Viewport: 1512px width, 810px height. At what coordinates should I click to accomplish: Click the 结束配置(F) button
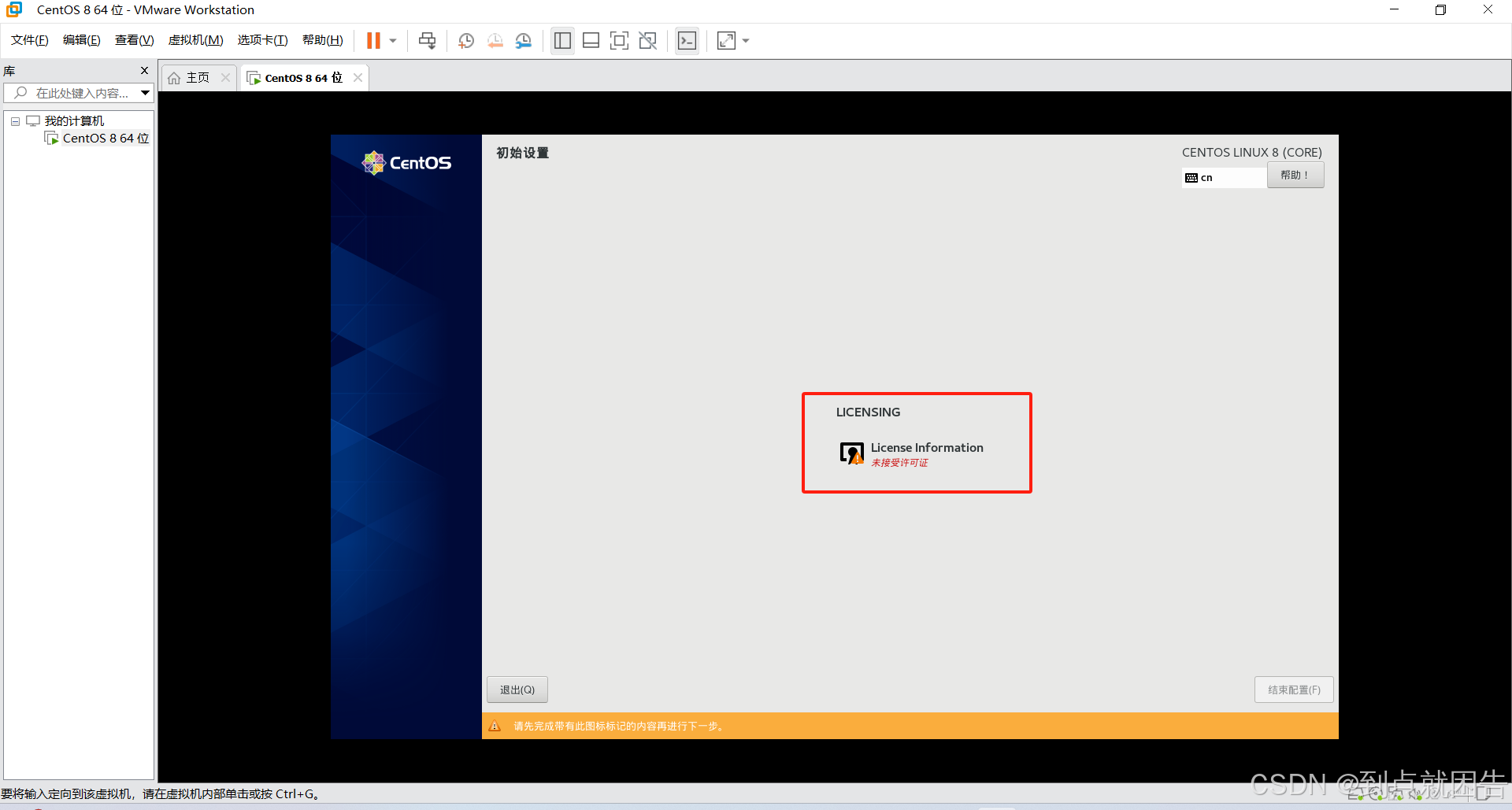coord(1294,690)
